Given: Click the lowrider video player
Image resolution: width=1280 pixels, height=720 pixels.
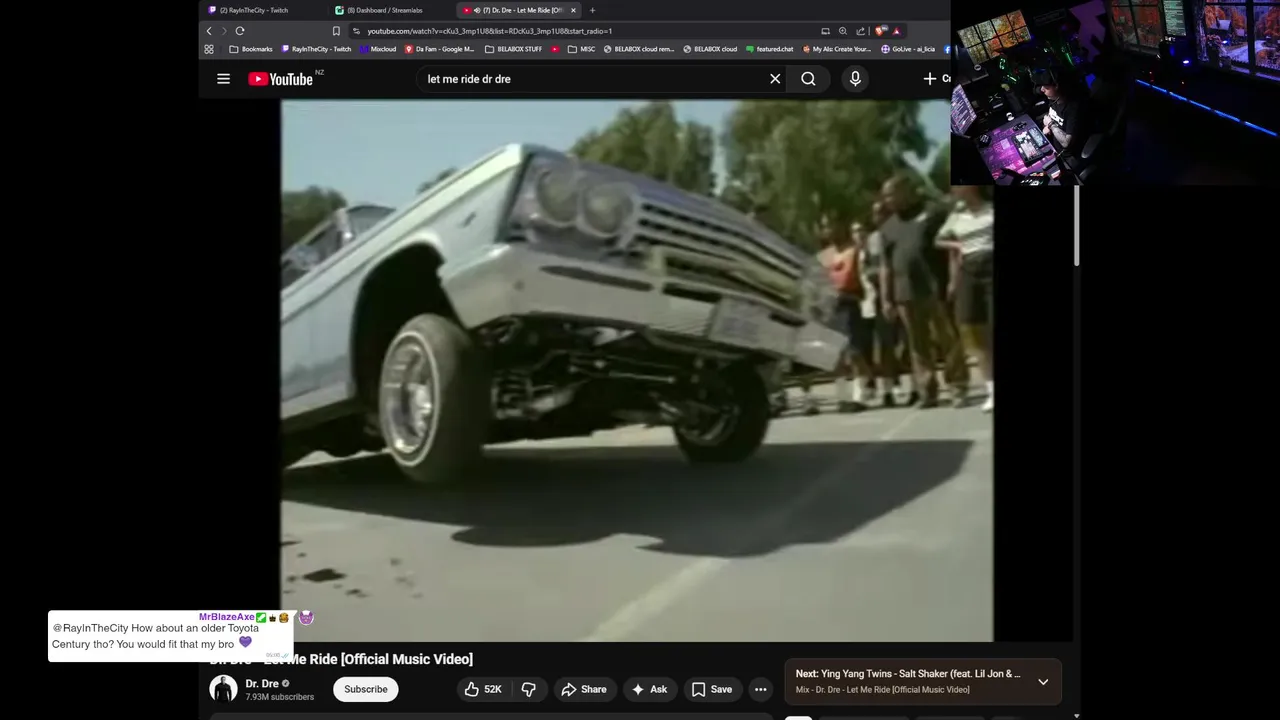Looking at the screenshot, I should (x=637, y=370).
